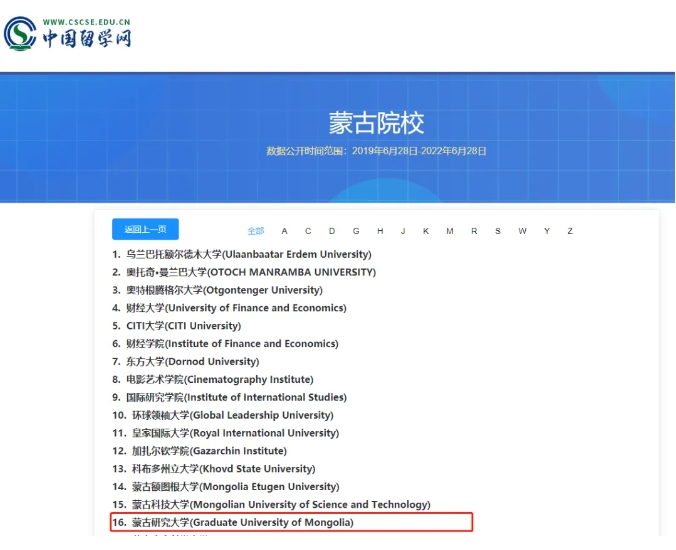
Task: Click the 中国留学网 site title
Action: pos(87,39)
